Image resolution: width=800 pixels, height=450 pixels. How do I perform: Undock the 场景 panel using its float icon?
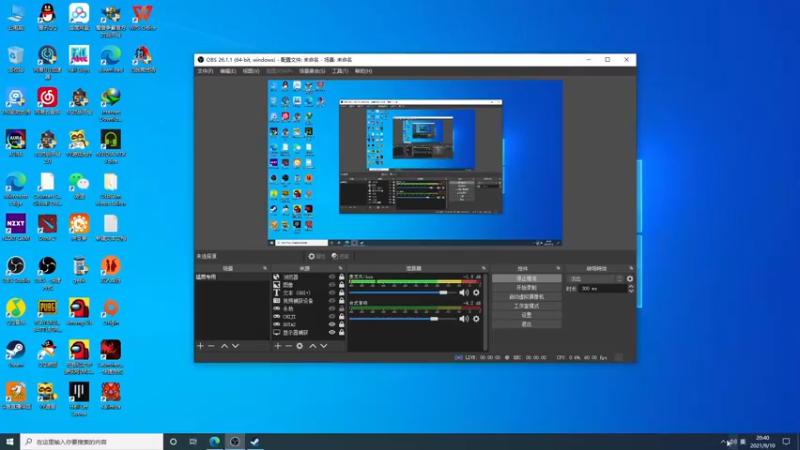[265, 268]
